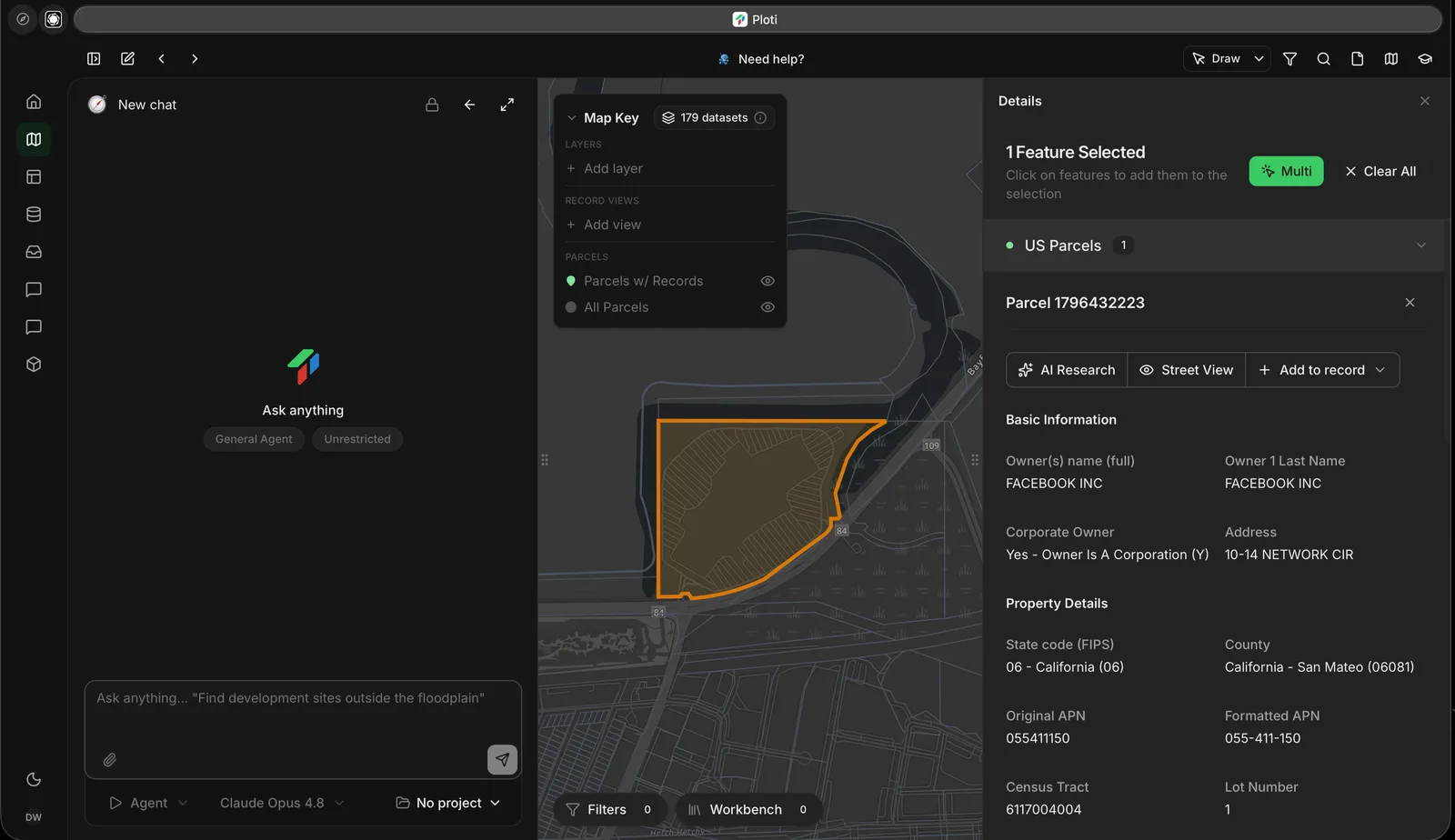
Task: Click the back arrow in chat header
Action: 469,105
